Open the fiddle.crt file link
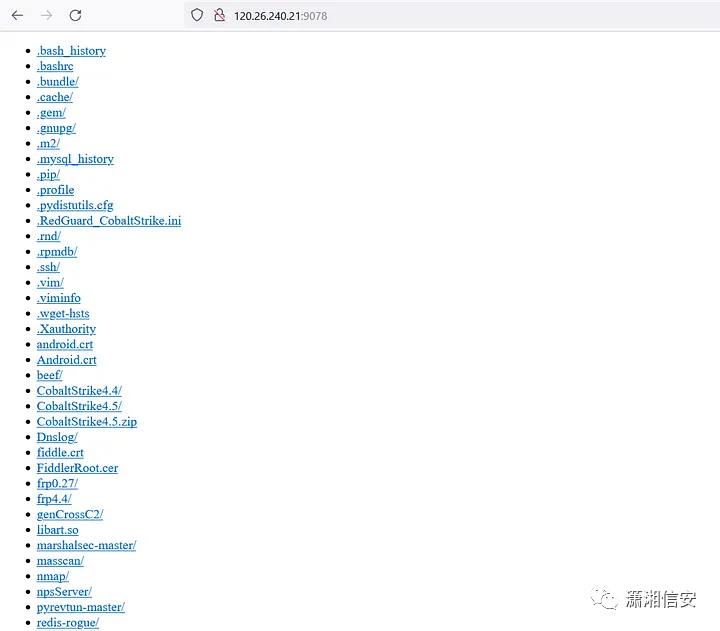Image resolution: width=720 pixels, height=631 pixels. pos(60,453)
